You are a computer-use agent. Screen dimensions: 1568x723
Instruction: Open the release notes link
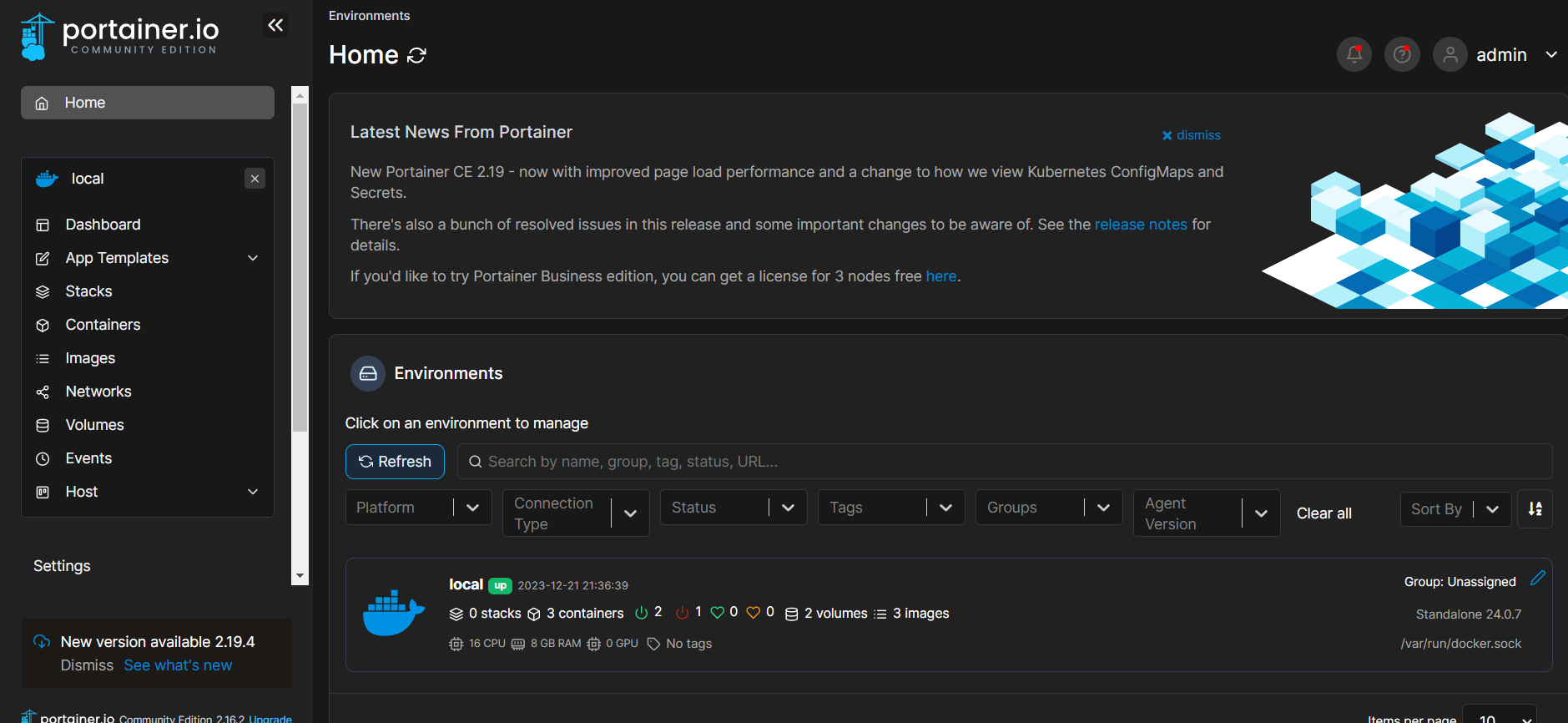point(1140,225)
